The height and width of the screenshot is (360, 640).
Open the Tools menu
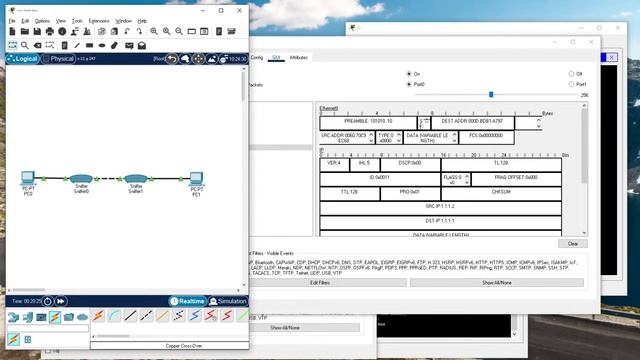(77, 21)
